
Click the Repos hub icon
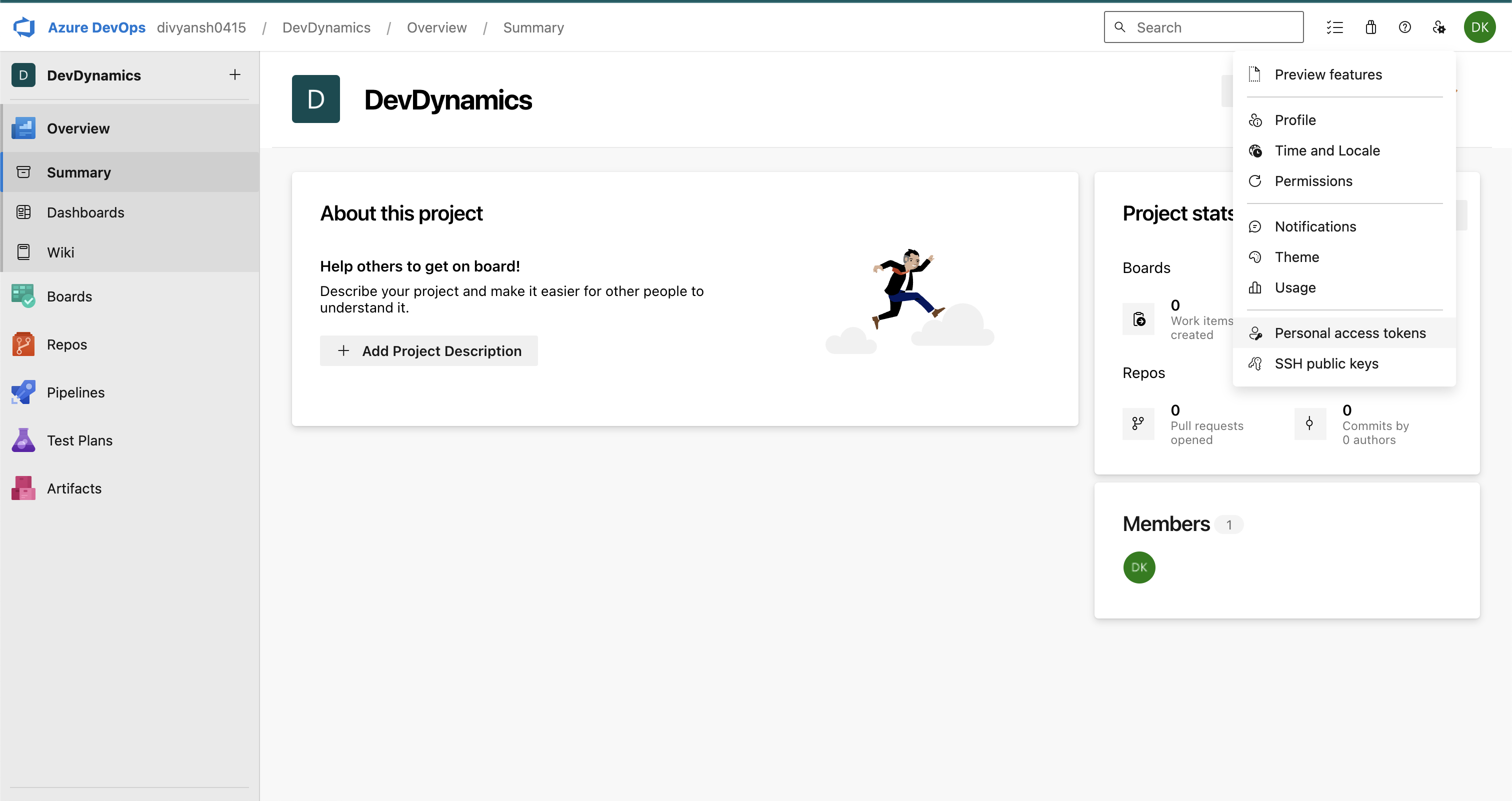(x=23, y=344)
